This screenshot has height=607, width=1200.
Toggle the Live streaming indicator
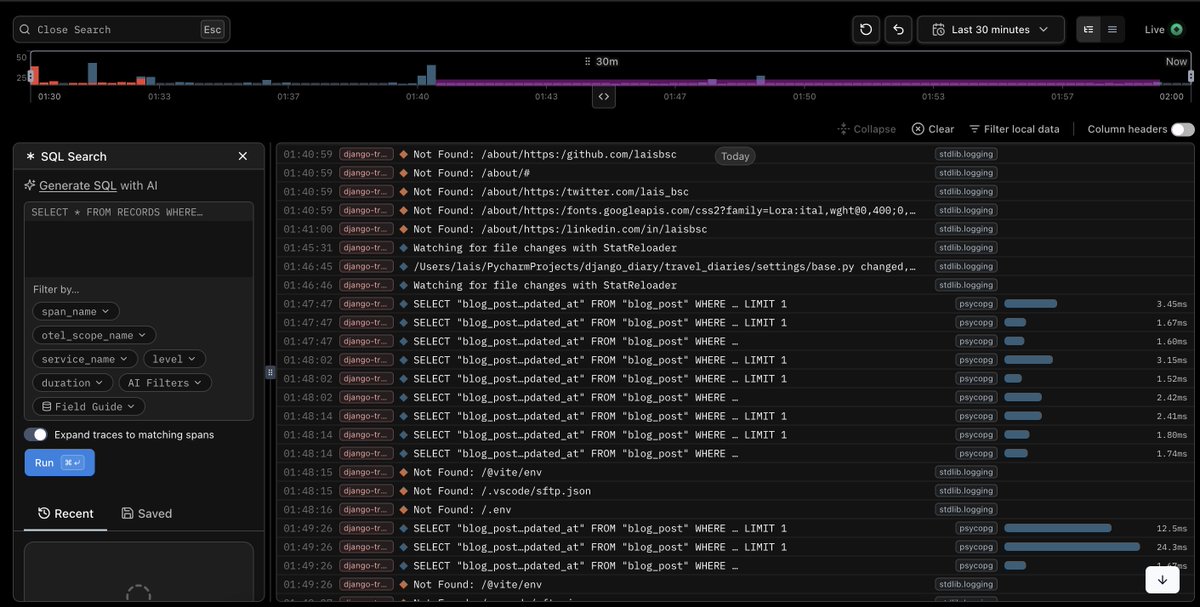1164,30
